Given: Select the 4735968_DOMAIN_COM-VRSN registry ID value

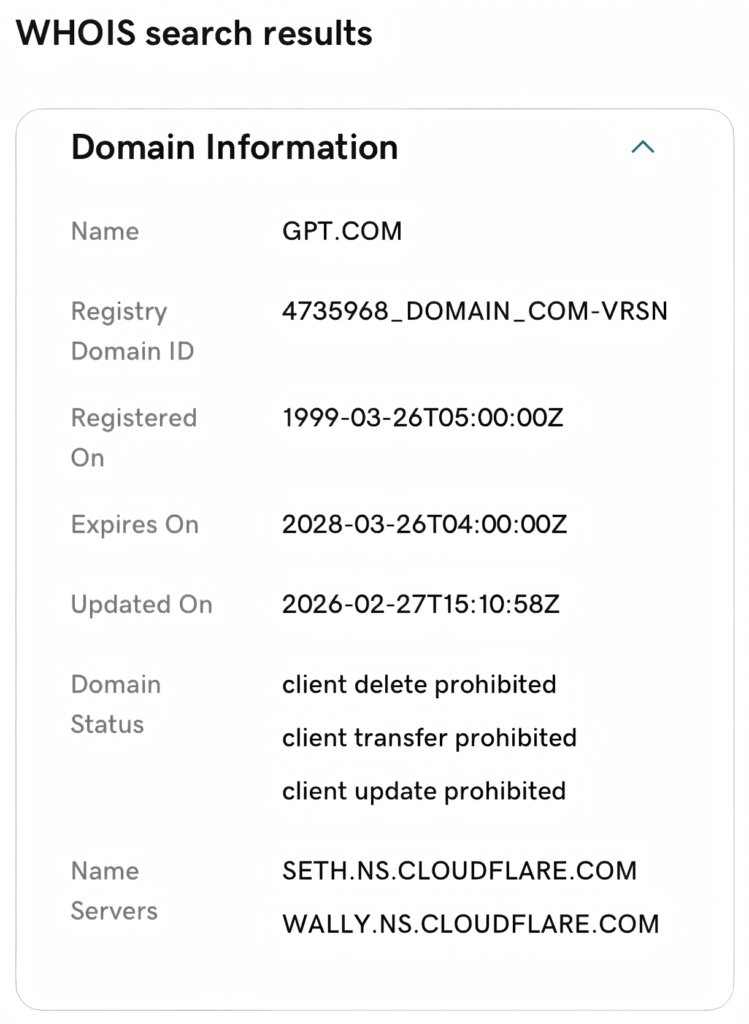Looking at the screenshot, I should [x=475, y=311].
